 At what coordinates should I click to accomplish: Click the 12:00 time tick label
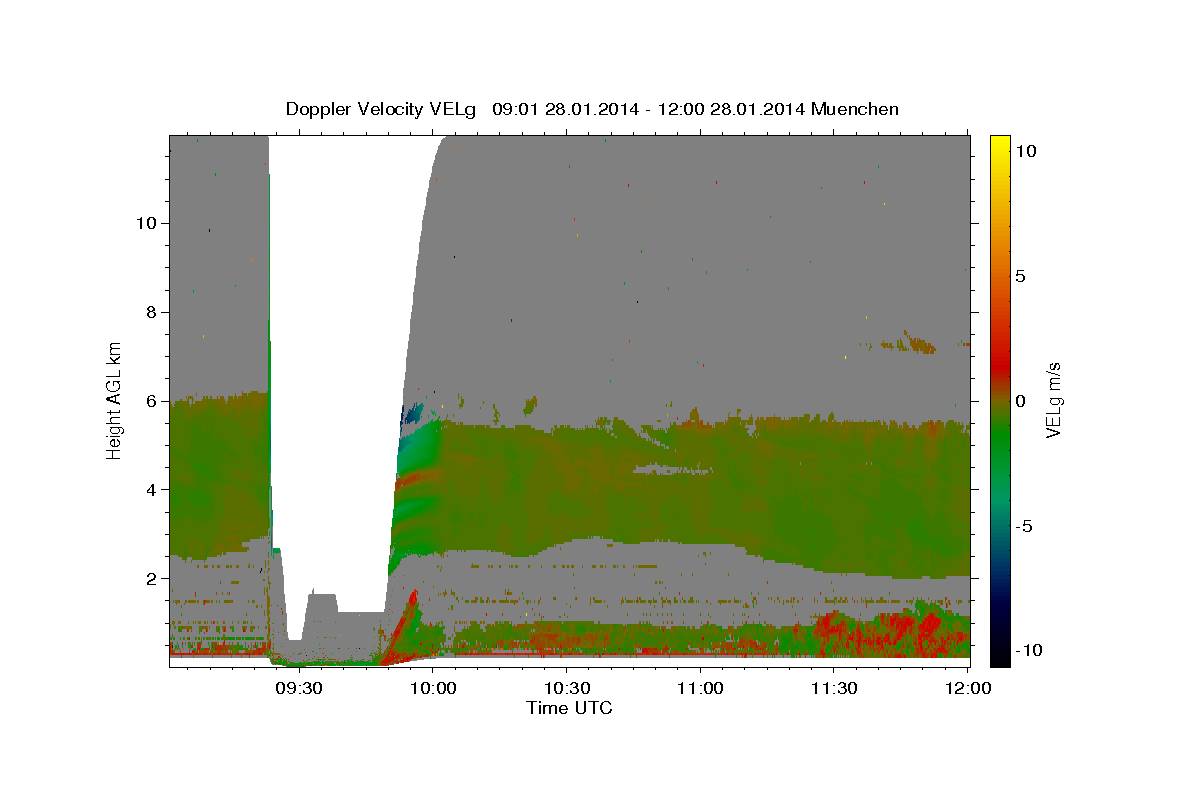[968, 688]
